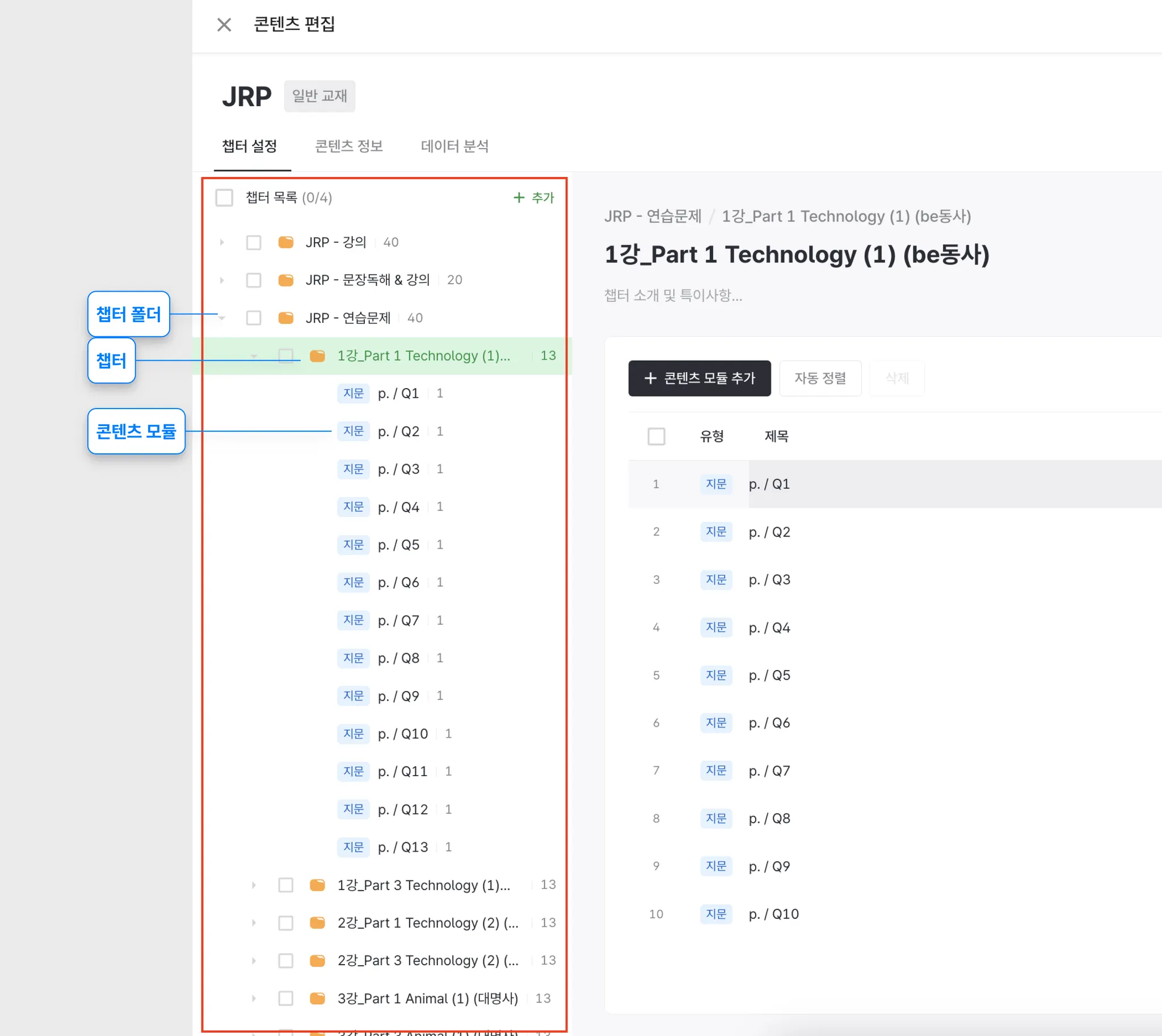Click folder icon of 2강_Part 1 Technology (2)
Screen dimensions: 1162x1036
pyautogui.click(x=317, y=923)
